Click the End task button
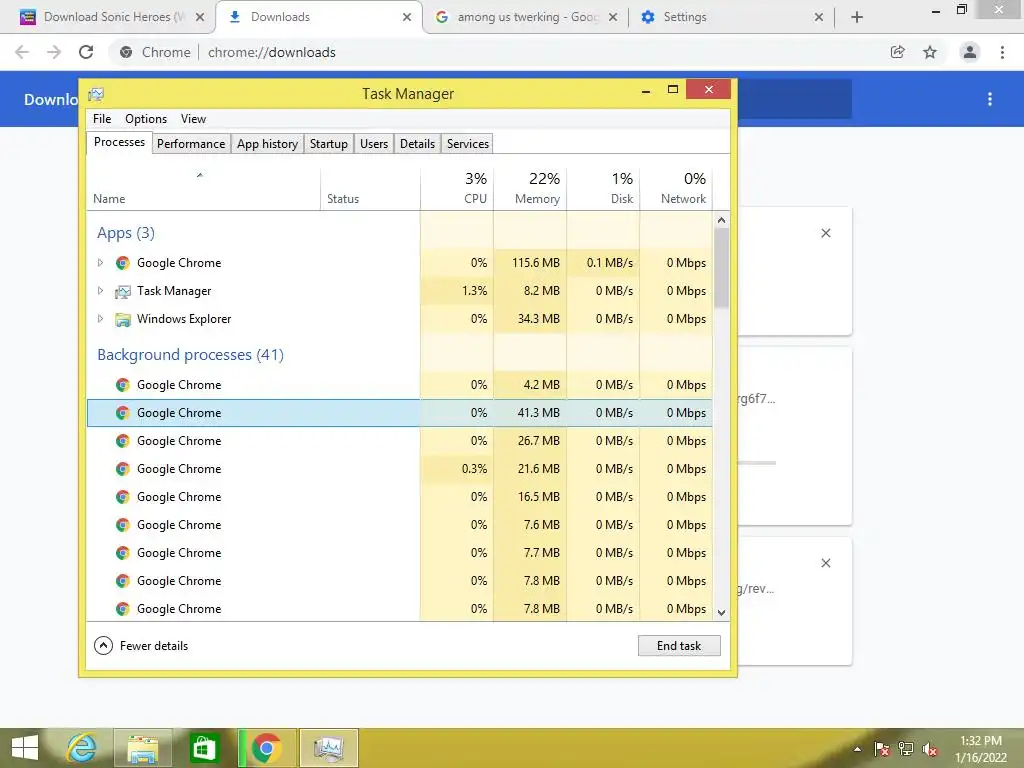The image size is (1024, 768). point(679,646)
